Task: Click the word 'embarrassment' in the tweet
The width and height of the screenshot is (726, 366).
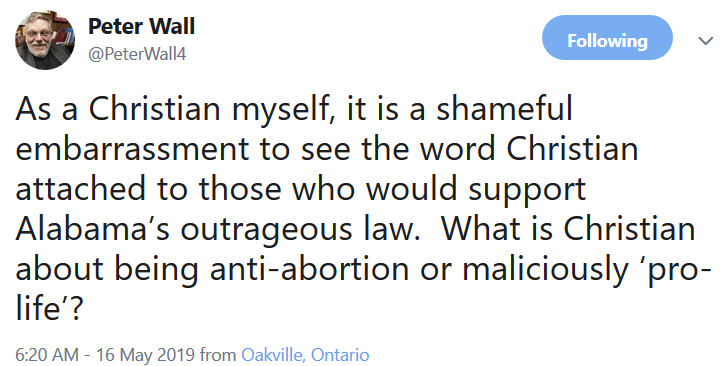Action: (x=132, y=149)
